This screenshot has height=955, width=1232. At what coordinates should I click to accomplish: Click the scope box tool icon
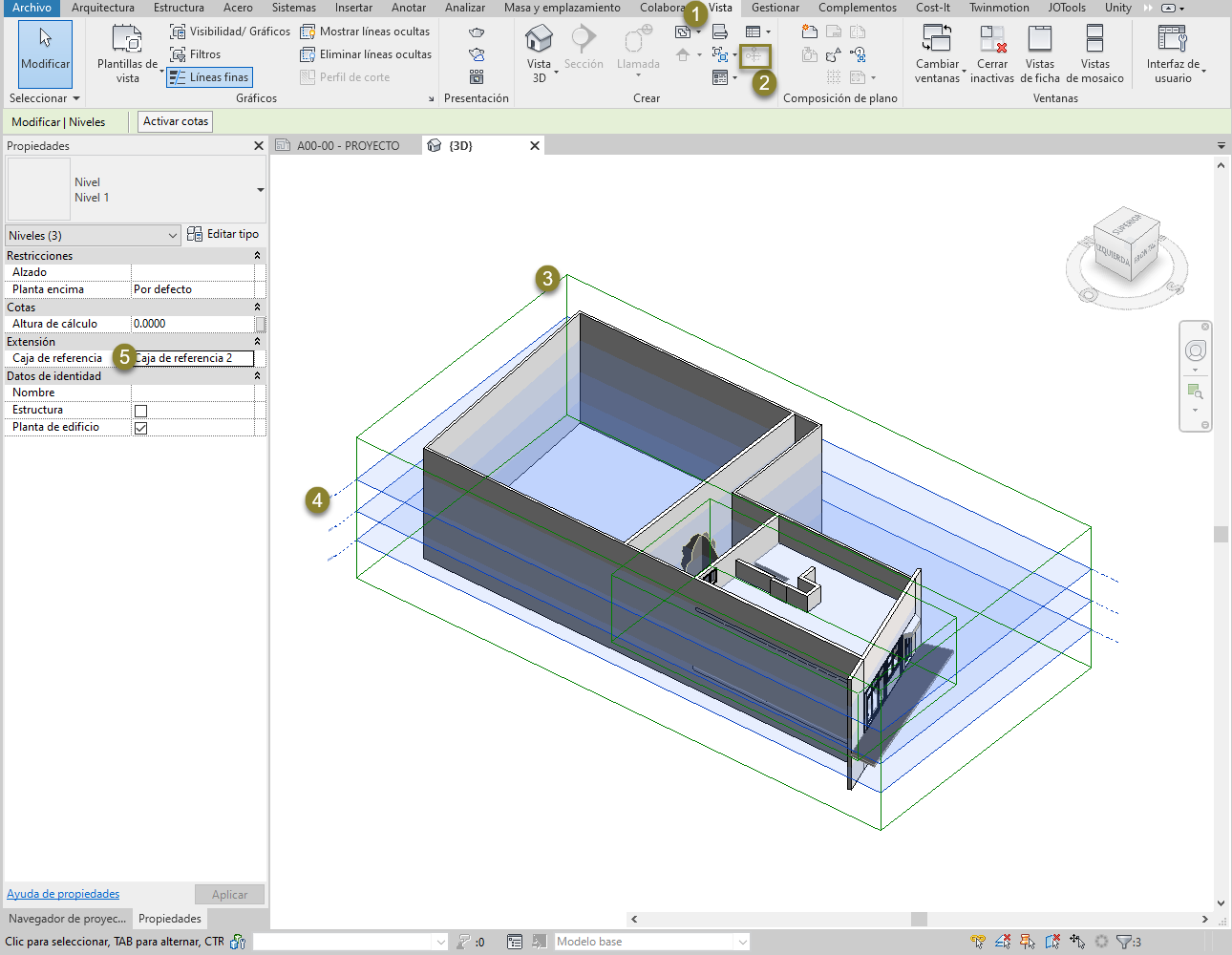tap(754, 55)
